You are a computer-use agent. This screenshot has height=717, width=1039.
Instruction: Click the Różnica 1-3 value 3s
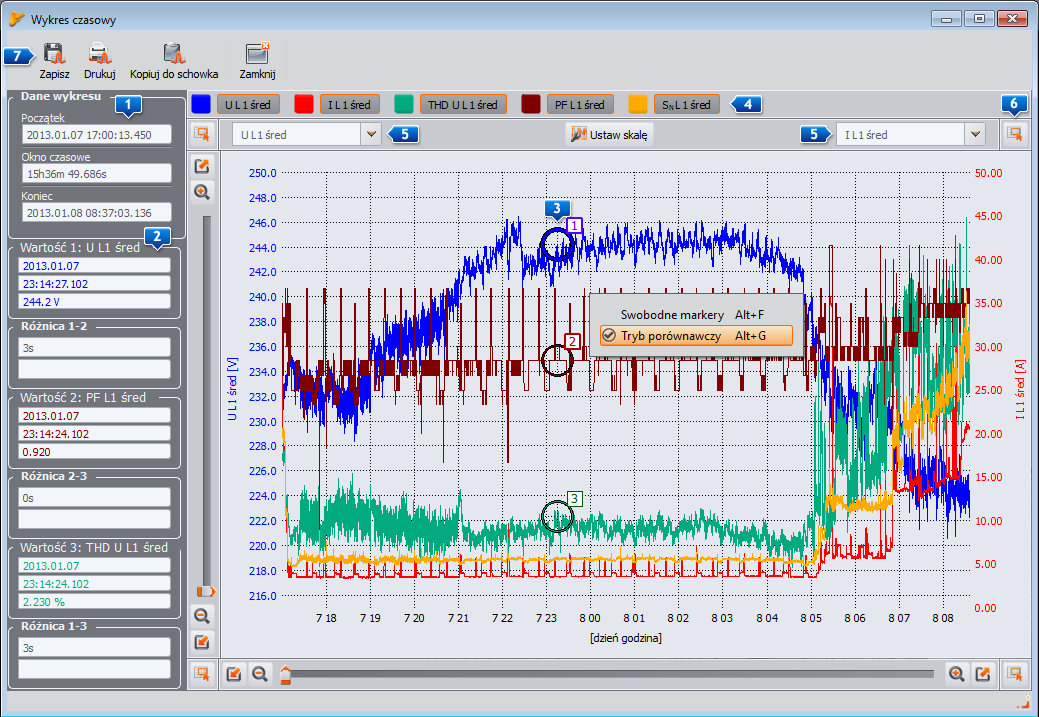pos(94,647)
